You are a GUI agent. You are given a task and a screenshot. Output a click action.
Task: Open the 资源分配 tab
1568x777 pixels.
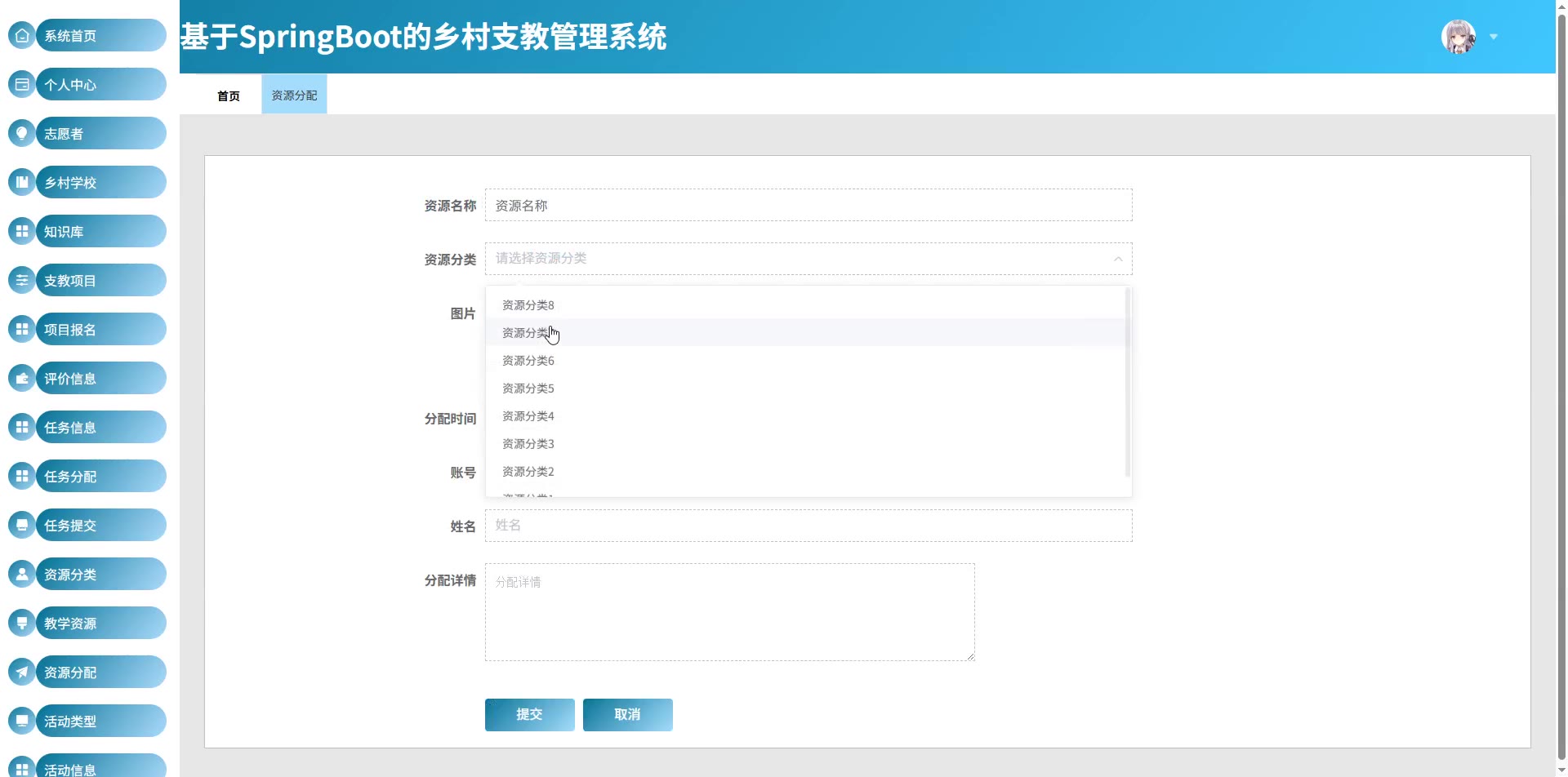pos(294,95)
